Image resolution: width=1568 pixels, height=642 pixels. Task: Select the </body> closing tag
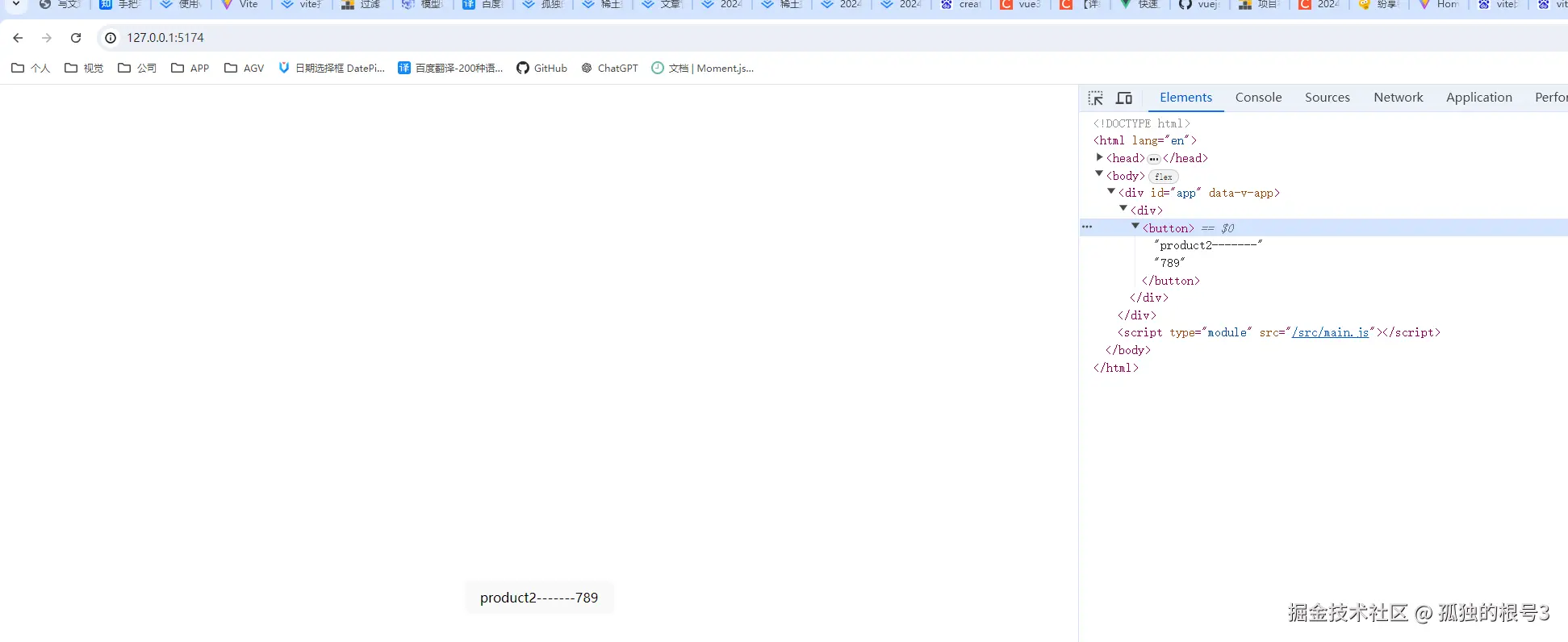tap(1127, 350)
